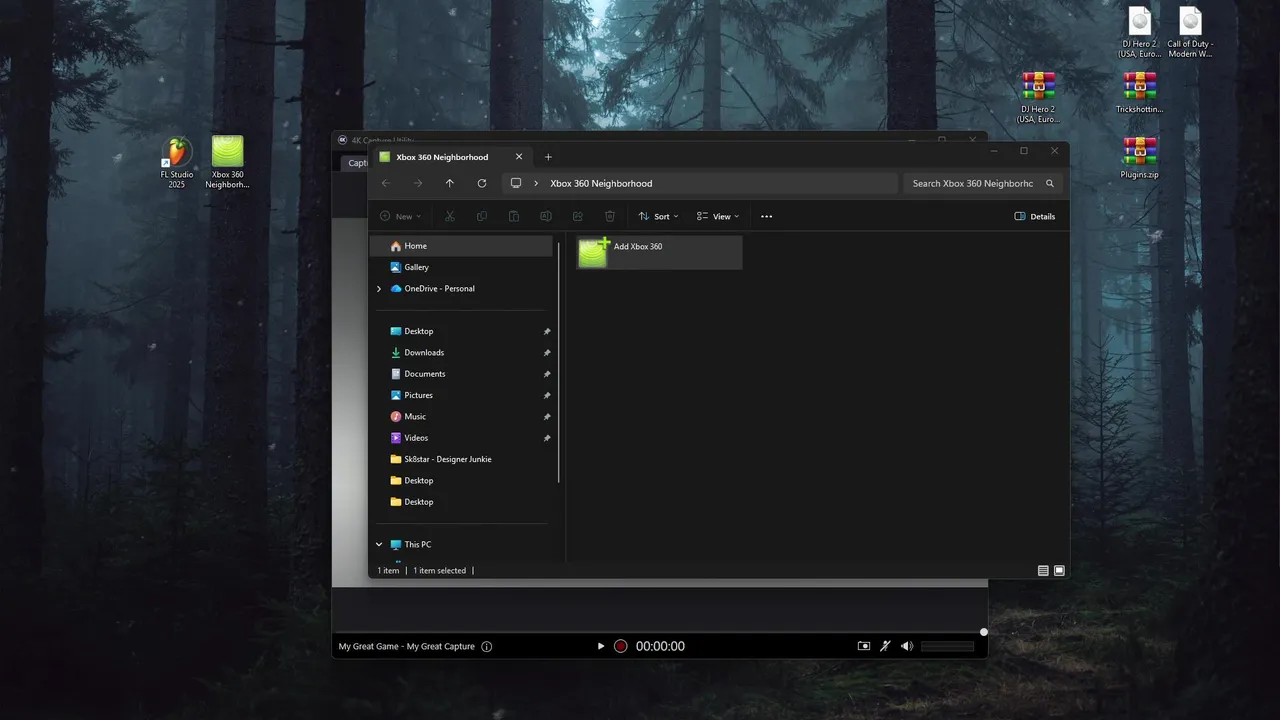This screenshot has height=720, width=1280.
Task: Add a new File Explorer tab
Action: click(x=548, y=157)
